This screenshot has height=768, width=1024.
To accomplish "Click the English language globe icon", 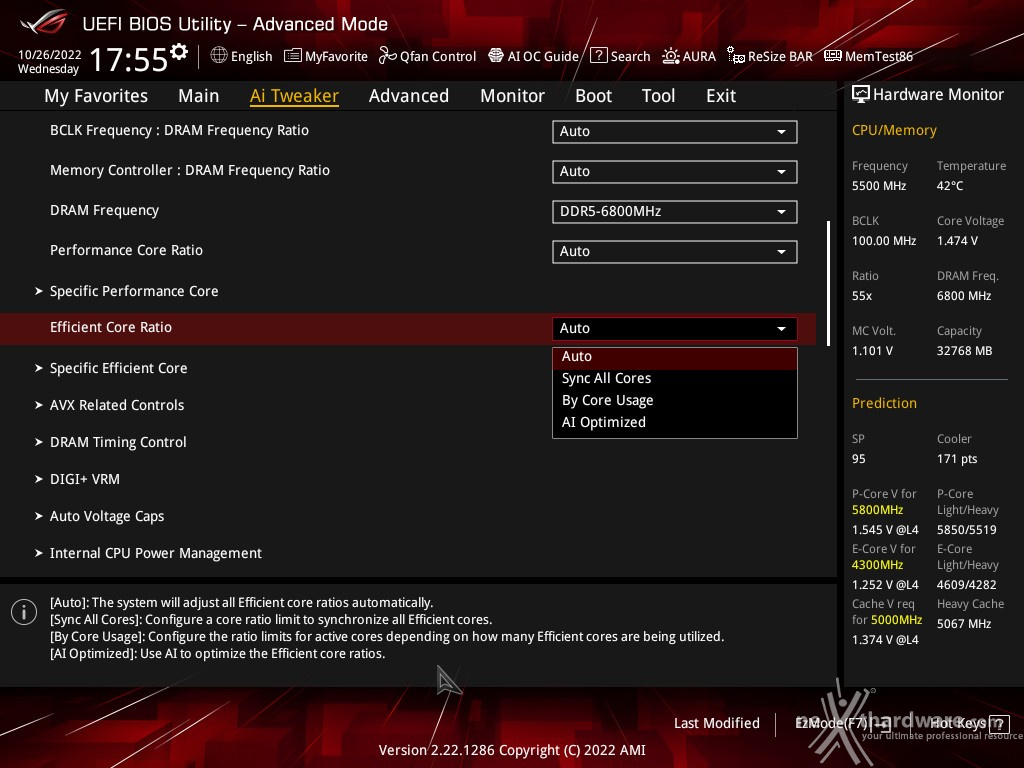I will pos(219,56).
